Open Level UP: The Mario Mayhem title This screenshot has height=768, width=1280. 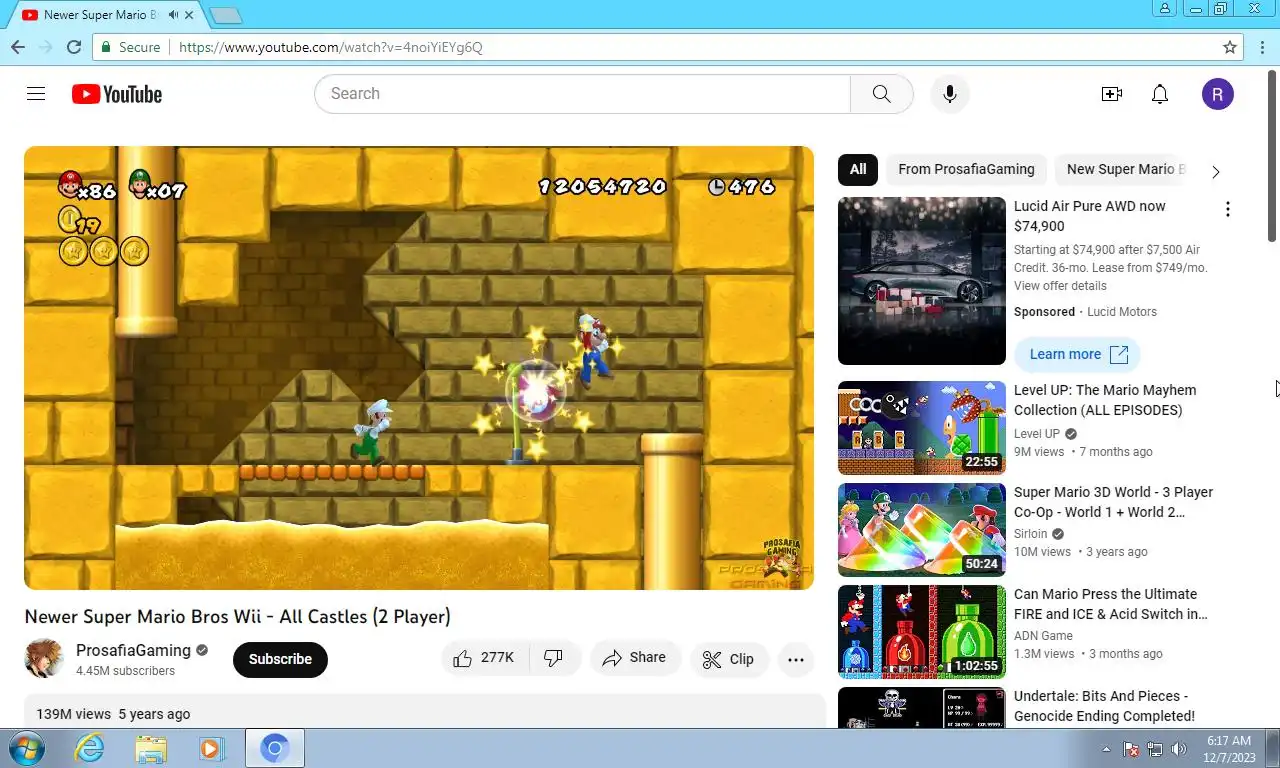[1105, 400]
